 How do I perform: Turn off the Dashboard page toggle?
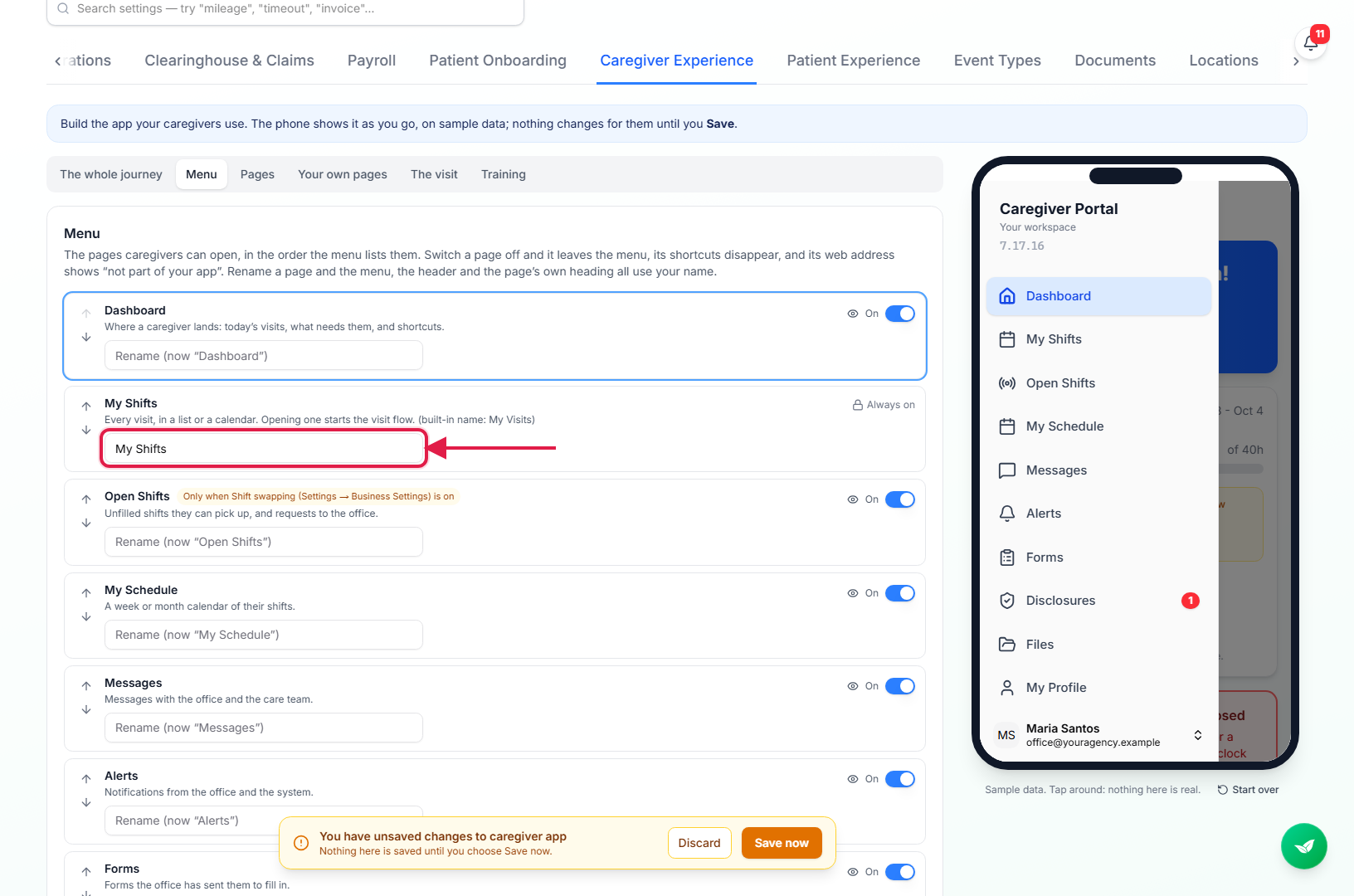(x=899, y=314)
